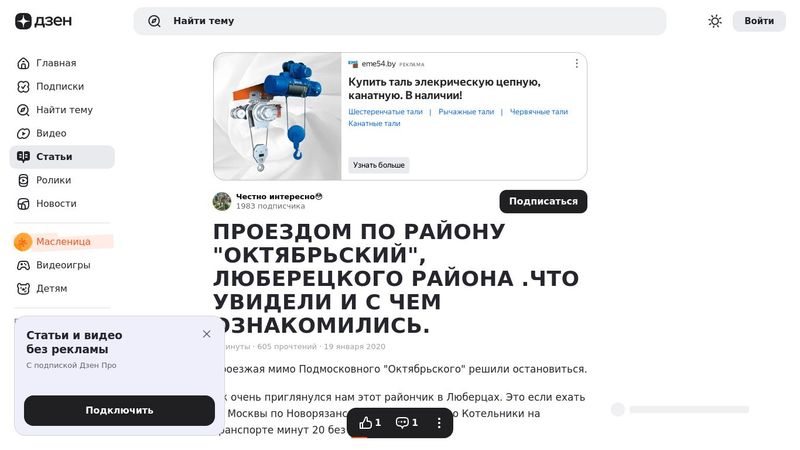This screenshot has height=450, width=800.
Task: Open Ролики section icon
Action: pyautogui.click(x=23, y=181)
